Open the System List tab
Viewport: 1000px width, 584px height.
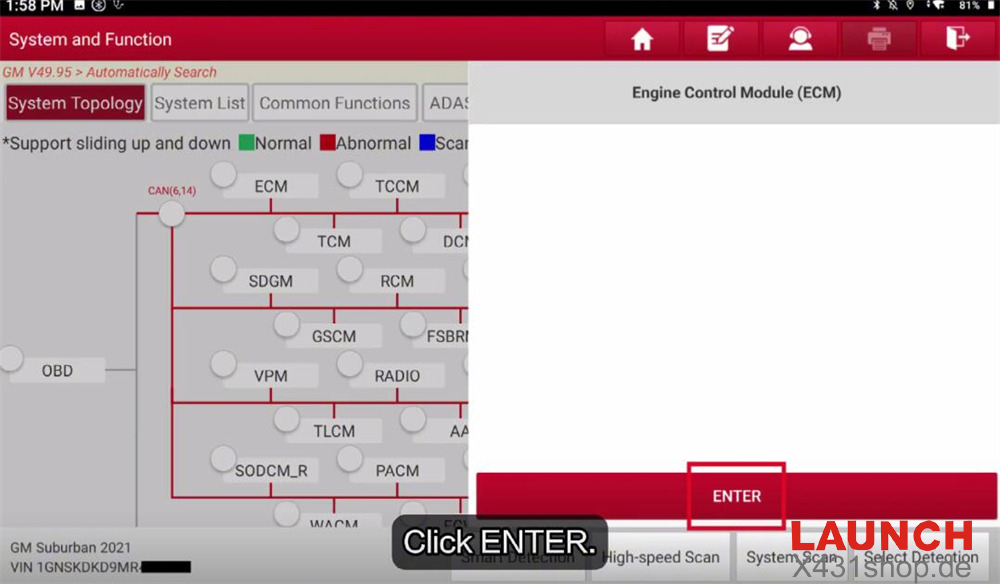200,103
